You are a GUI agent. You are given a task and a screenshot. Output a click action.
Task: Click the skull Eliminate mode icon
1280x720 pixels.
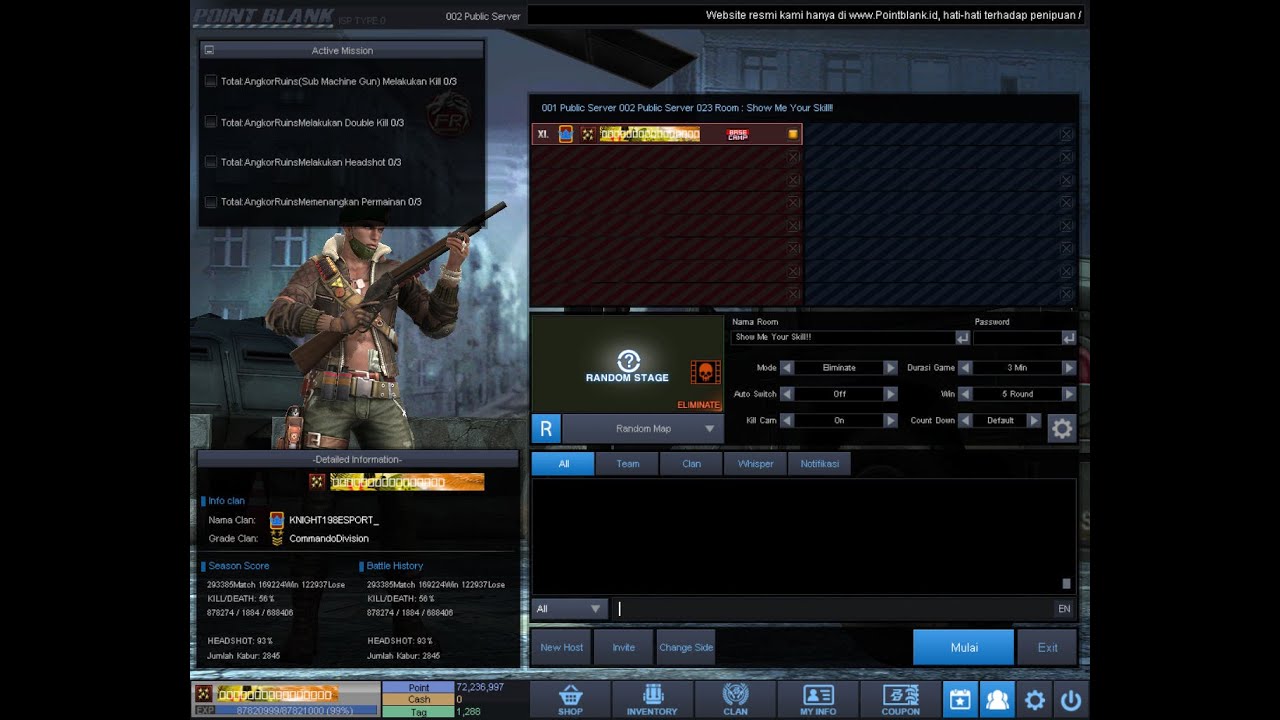click(x=705, y=373)
